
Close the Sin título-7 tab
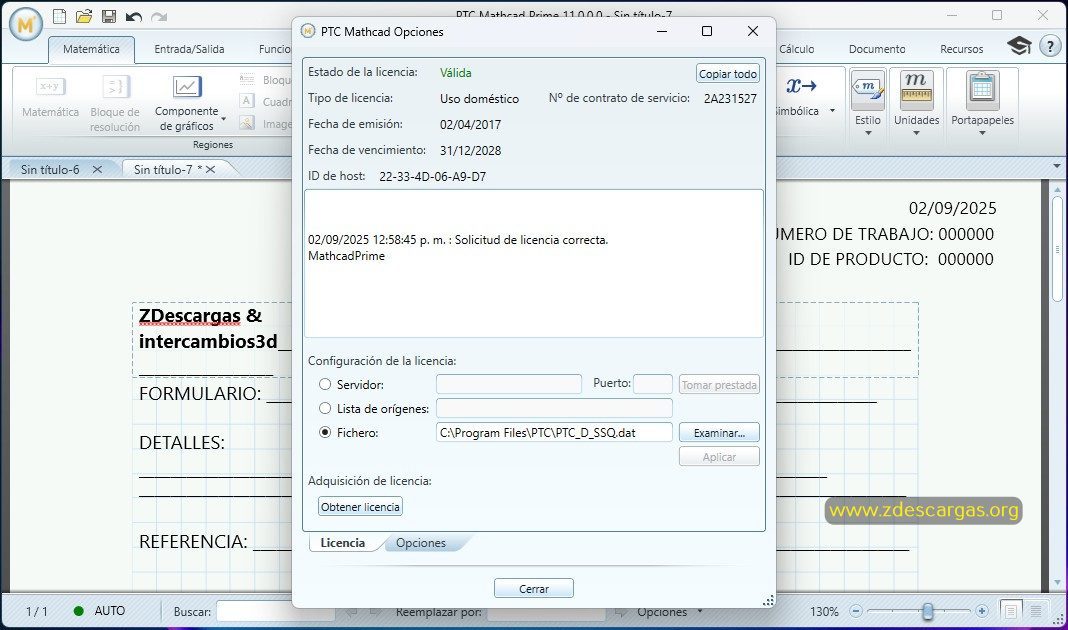point(210,170)
